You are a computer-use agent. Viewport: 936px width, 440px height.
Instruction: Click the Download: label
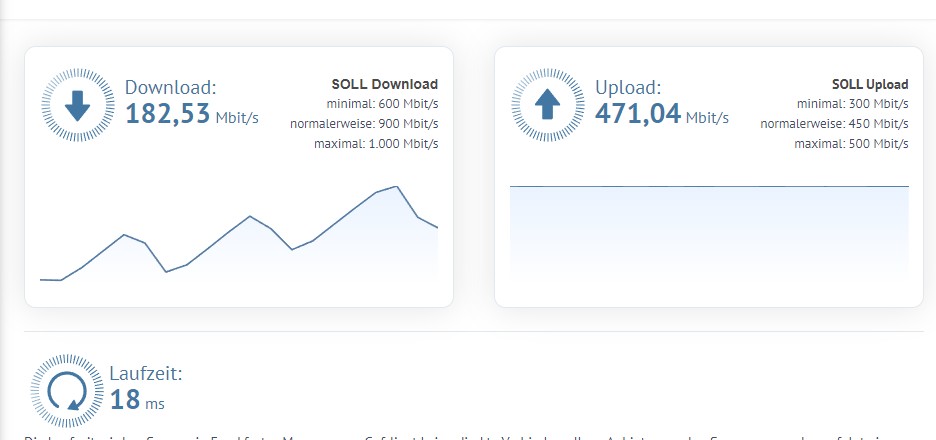pos(171,87)
